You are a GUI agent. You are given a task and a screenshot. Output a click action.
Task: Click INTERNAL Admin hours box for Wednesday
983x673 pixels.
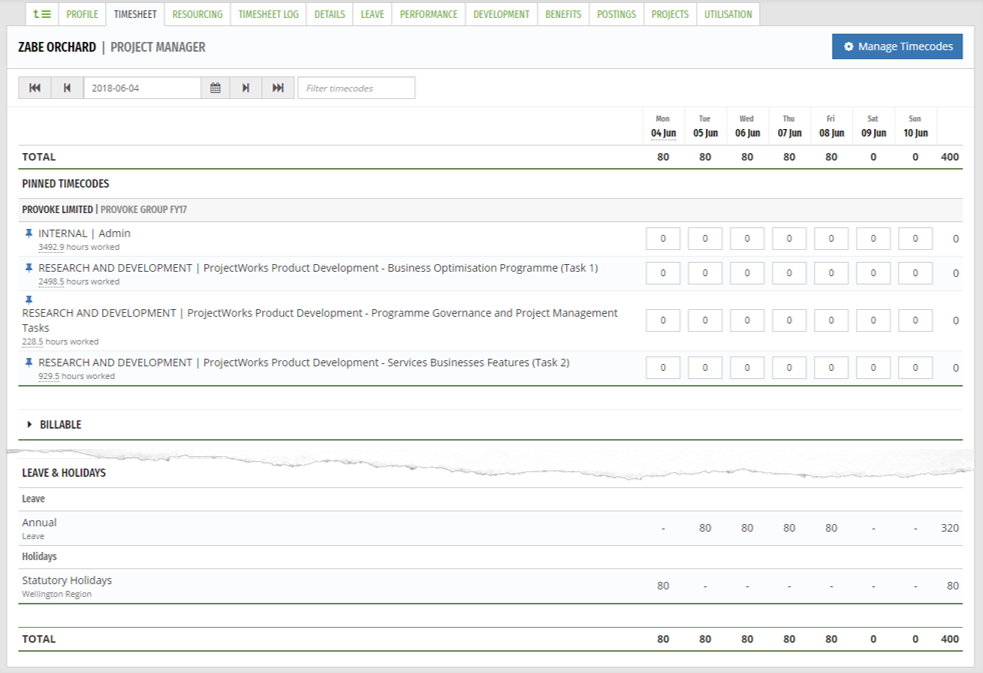click(747, 239)
